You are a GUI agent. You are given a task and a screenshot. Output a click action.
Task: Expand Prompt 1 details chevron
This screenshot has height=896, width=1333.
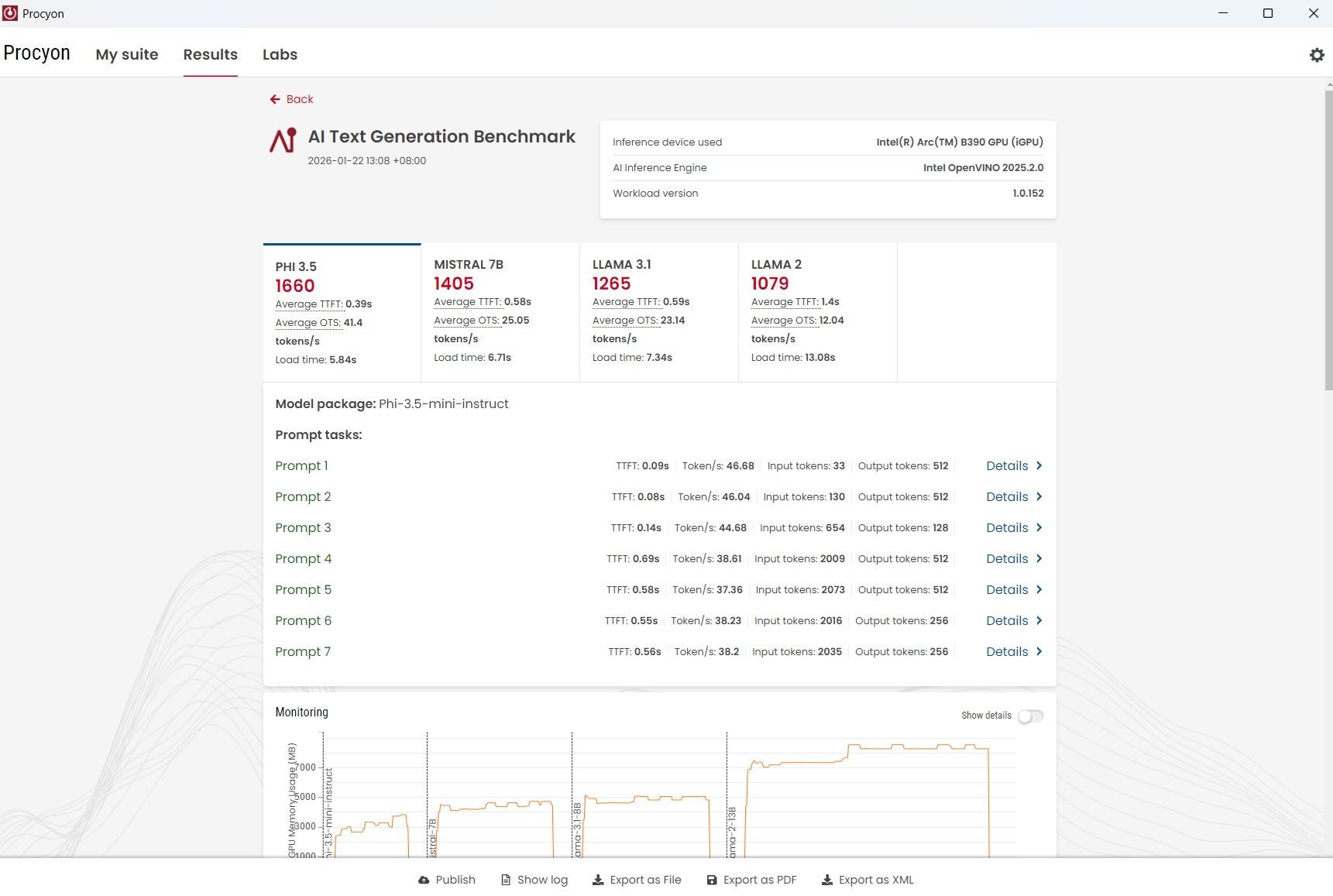[1039, 465]
